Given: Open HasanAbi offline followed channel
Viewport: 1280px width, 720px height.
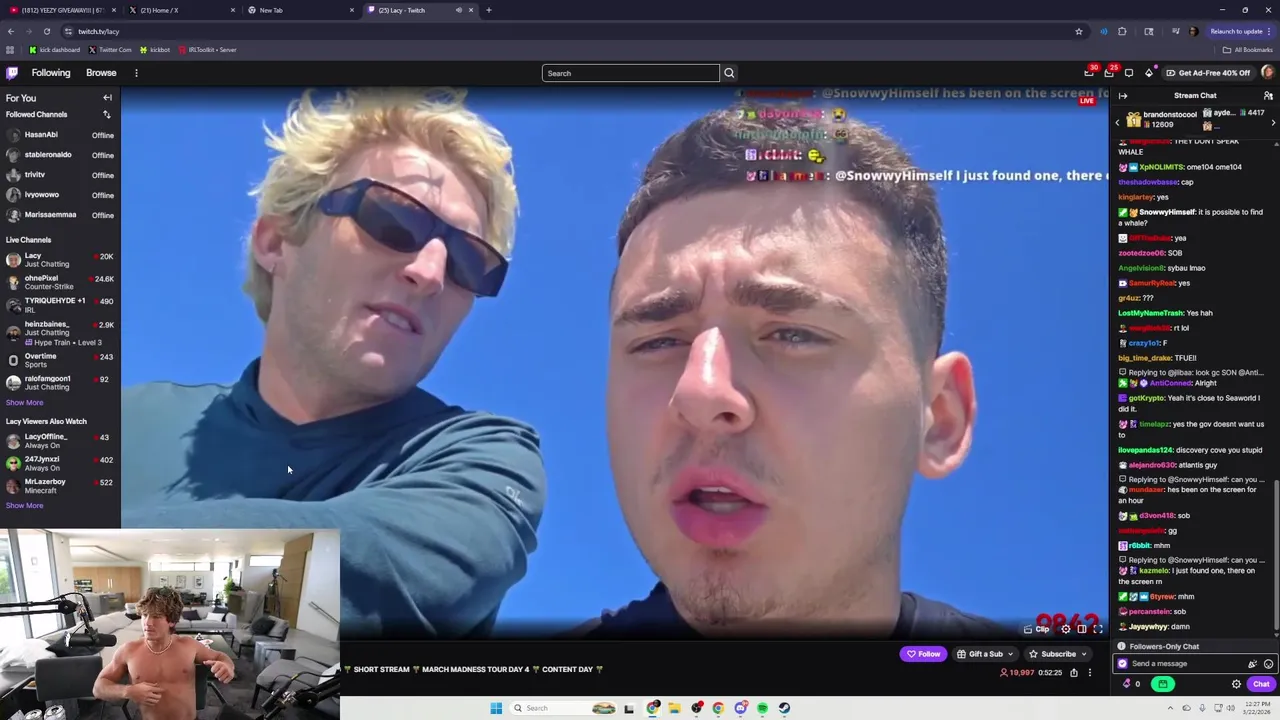Looking at the screenshot, I should [60, 135].
